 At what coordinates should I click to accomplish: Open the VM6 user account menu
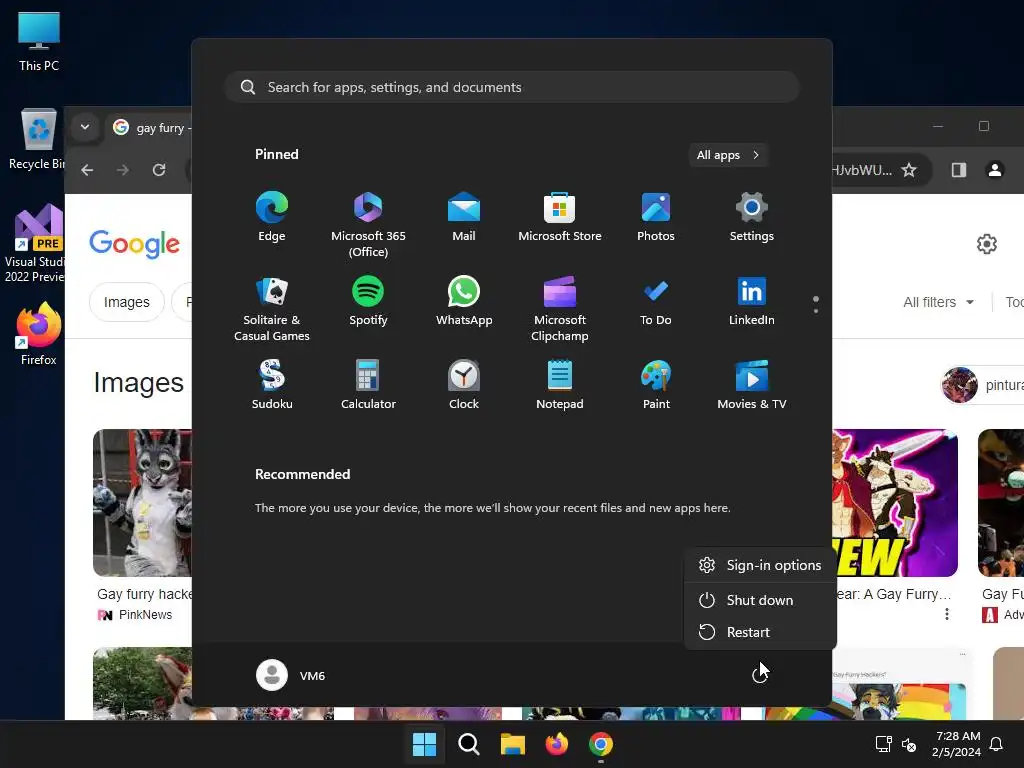coord(291,675)
